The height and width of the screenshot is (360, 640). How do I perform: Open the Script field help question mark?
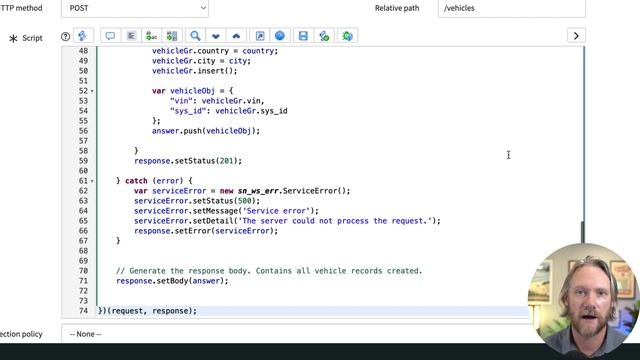click(x=65, y=37)
